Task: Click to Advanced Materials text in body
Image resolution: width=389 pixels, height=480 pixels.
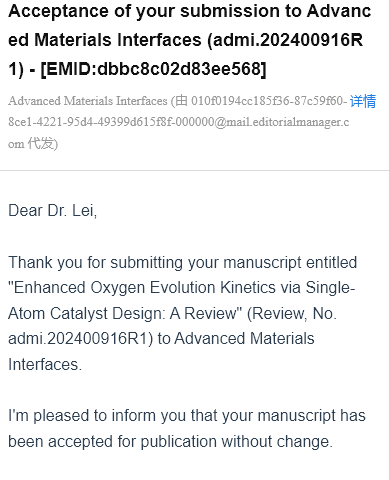Action: tap(236, 339)
